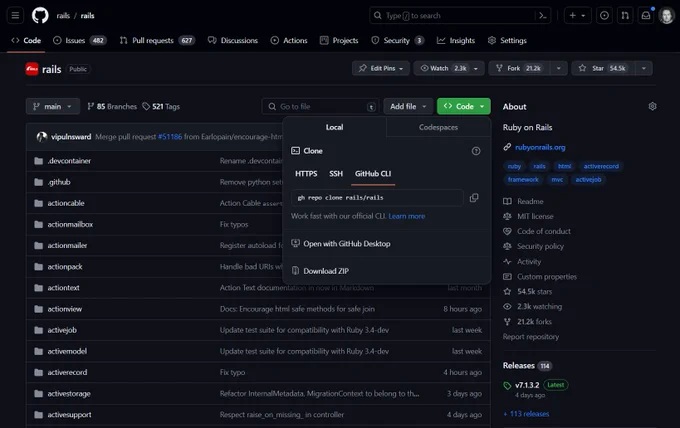Screen dimensions: 680x428
Task: Select the HTTPS clone option
Action: [306, 173]
